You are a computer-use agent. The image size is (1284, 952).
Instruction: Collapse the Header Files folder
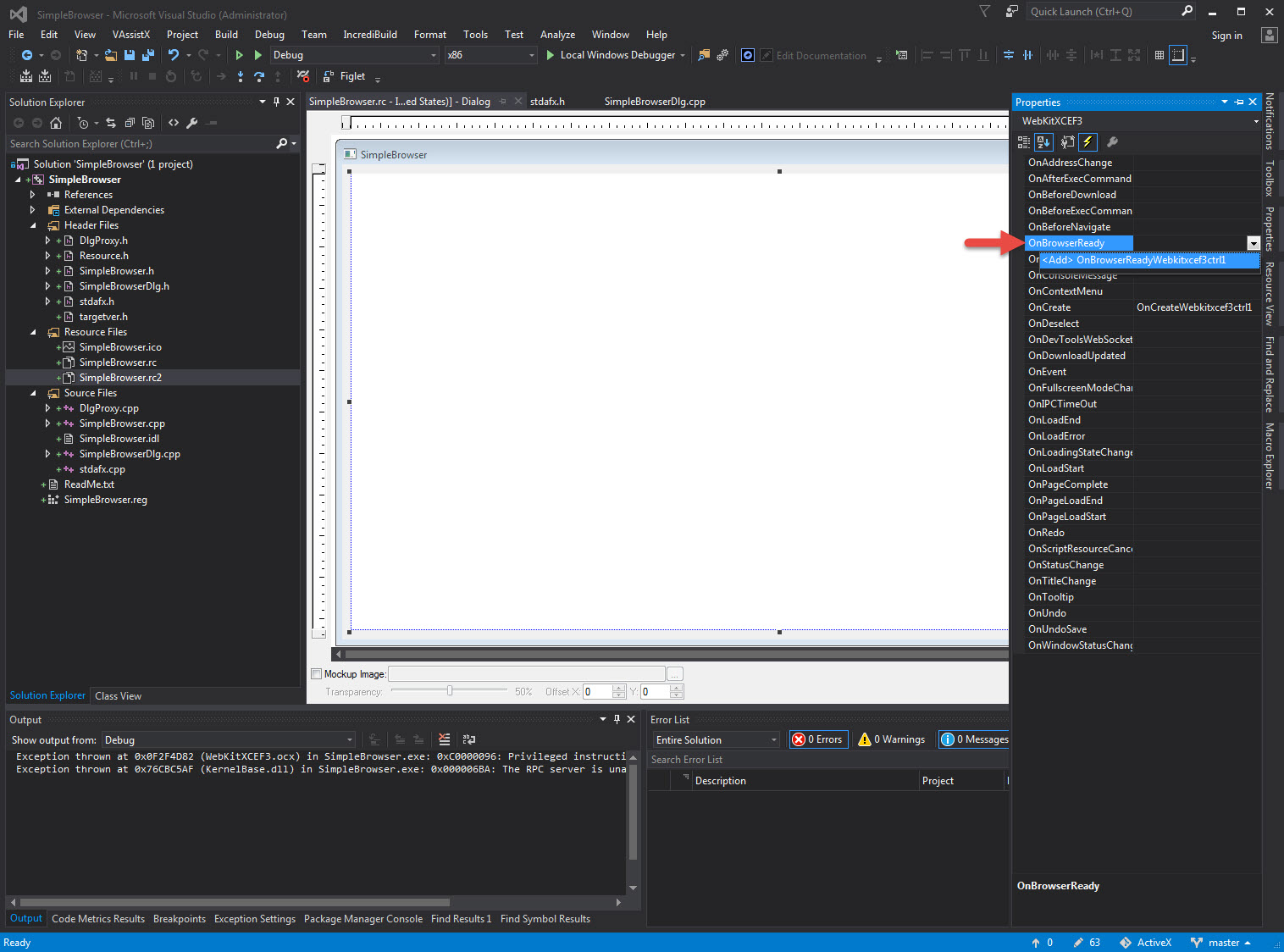point(33,225)
